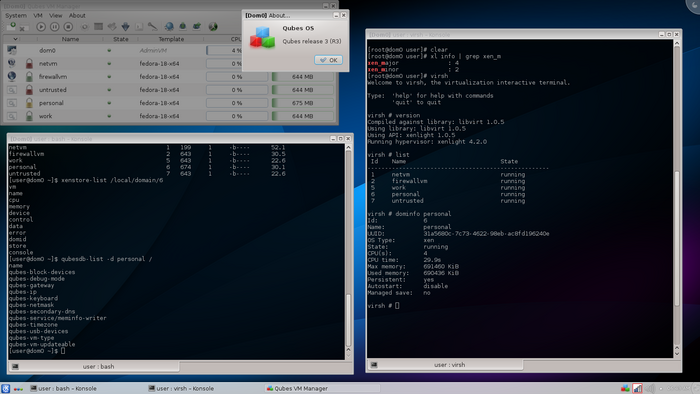The image size is (700, 394).
Task: Click the volume speaker tray icon
Action: click(650, 388)
